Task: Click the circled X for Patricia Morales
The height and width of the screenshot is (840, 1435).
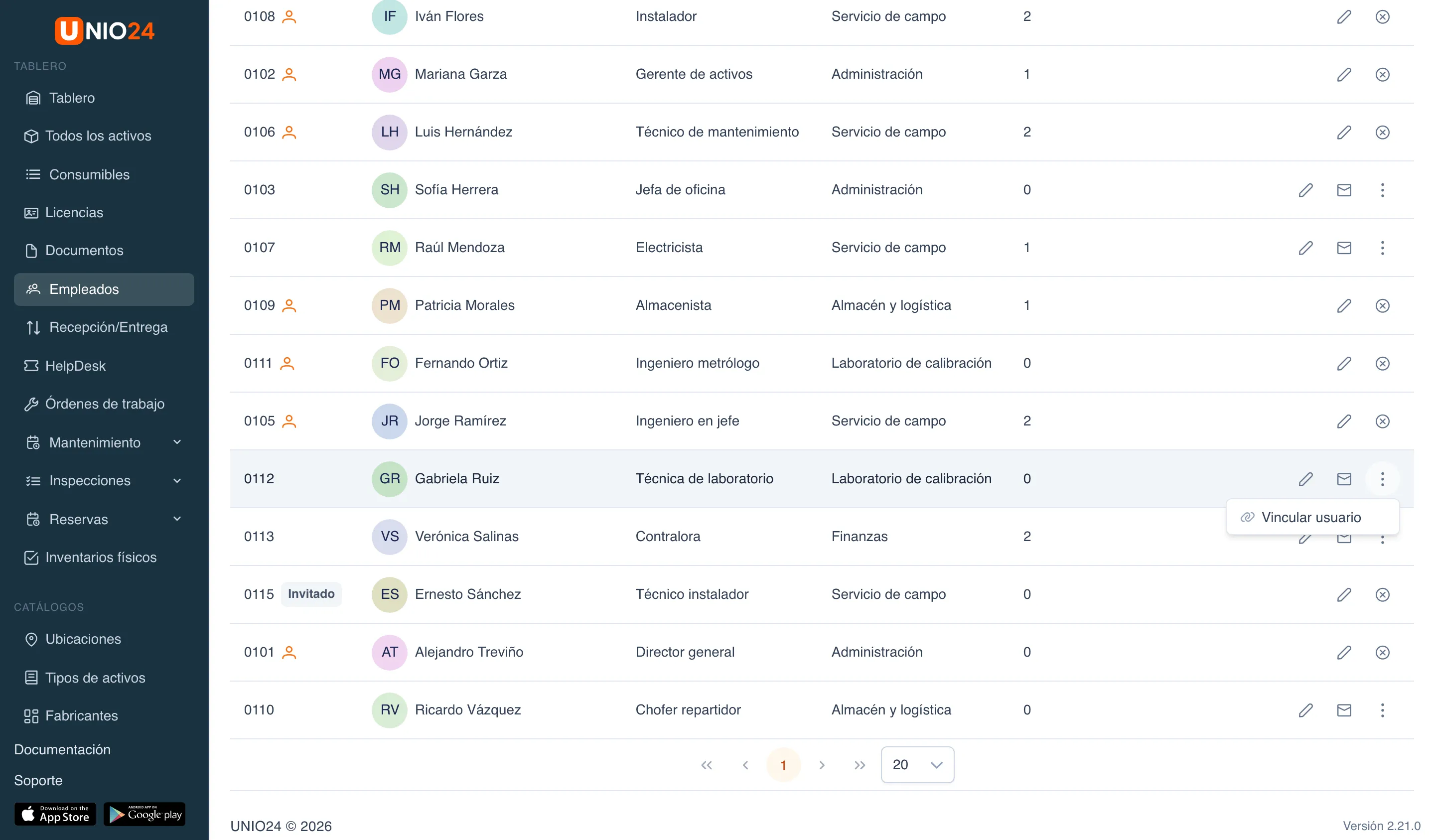Action: pos(1382,306)
